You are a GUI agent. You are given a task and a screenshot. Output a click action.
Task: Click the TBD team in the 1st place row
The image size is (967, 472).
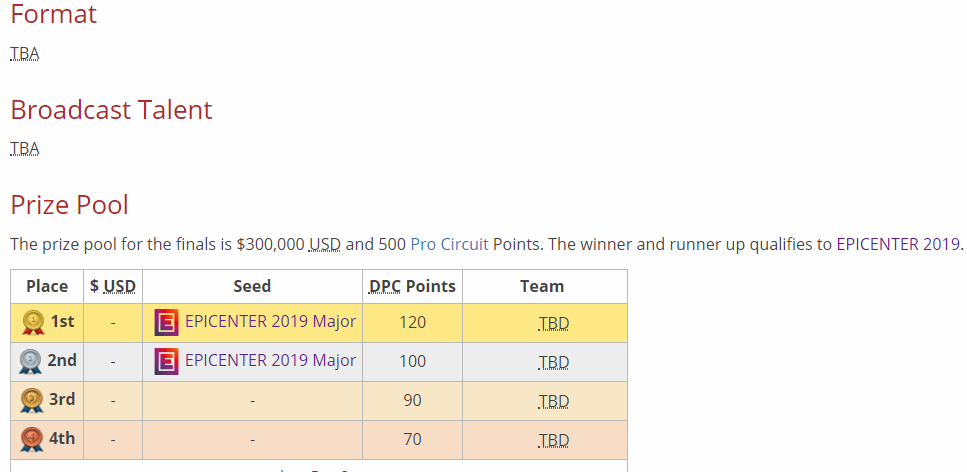coord(553,323)
